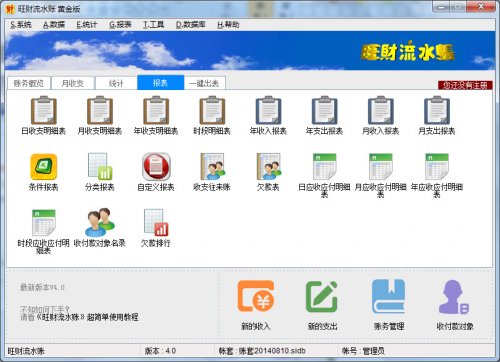The image size is (500, 362).
Task: Add a new income via 新的收入
Action: point(256,296)
